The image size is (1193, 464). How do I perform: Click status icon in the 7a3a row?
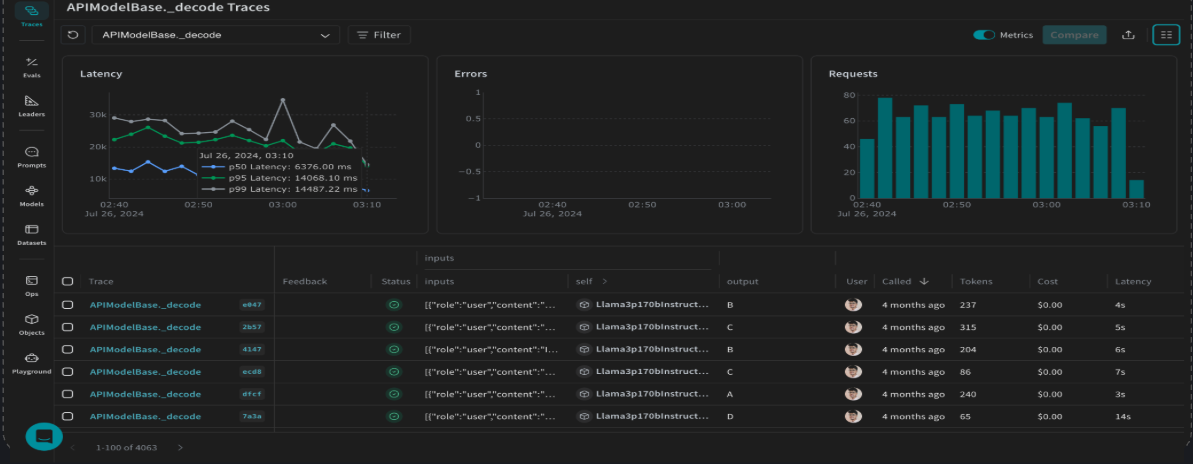pos(394,417)
